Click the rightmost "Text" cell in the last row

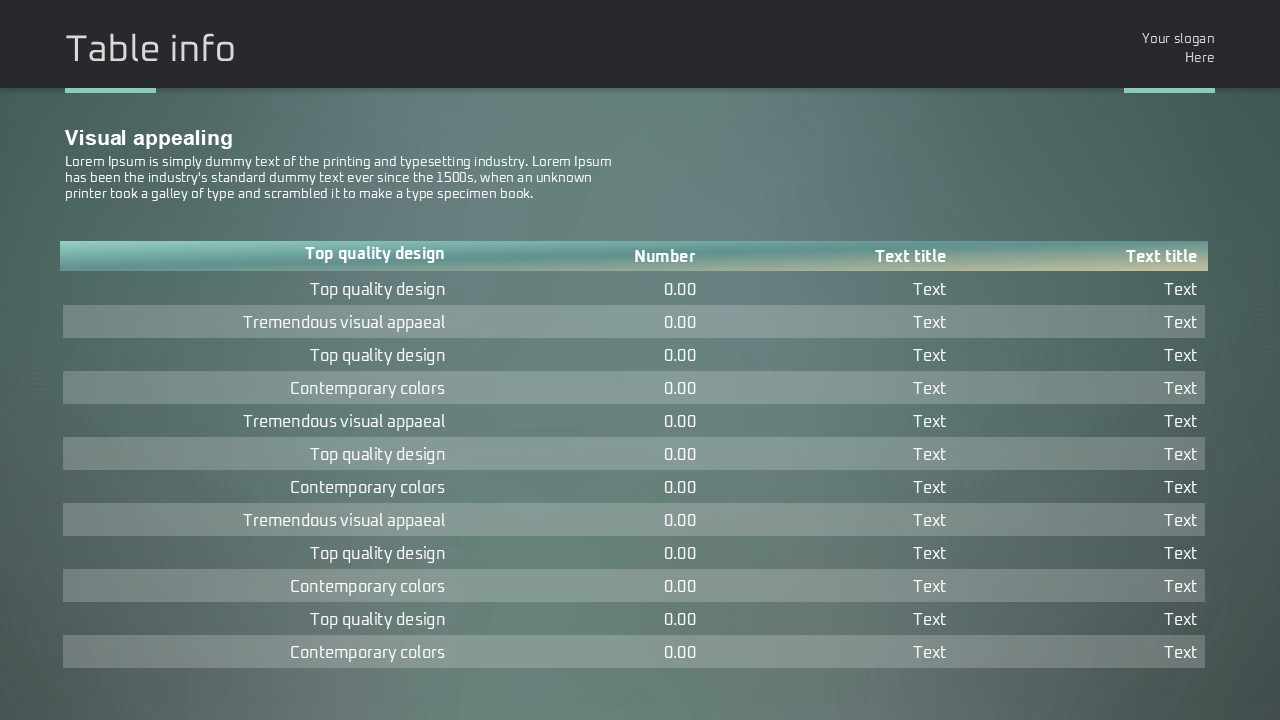[1180, 652]
